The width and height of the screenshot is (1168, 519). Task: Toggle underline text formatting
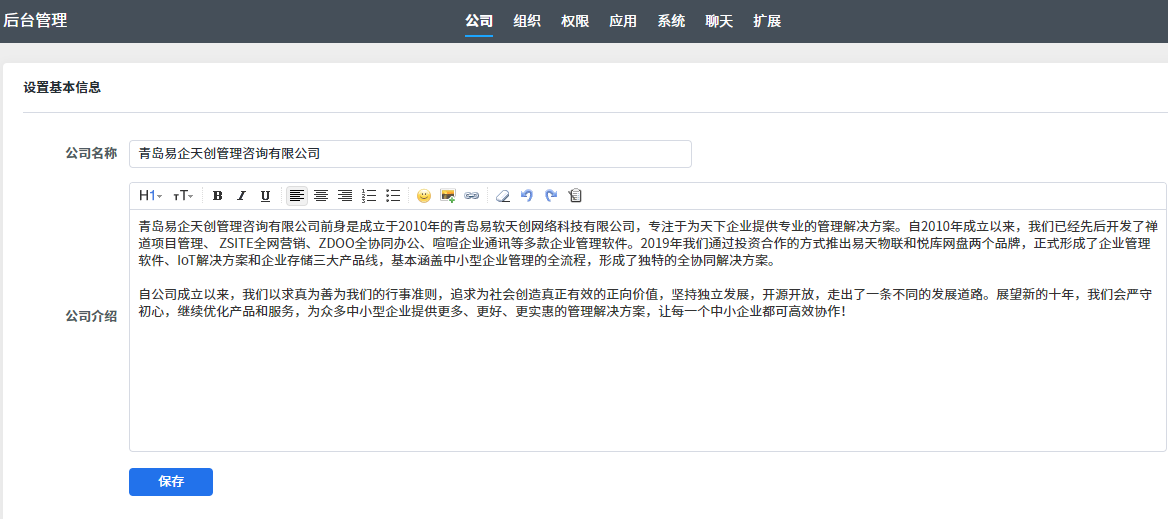265,196
